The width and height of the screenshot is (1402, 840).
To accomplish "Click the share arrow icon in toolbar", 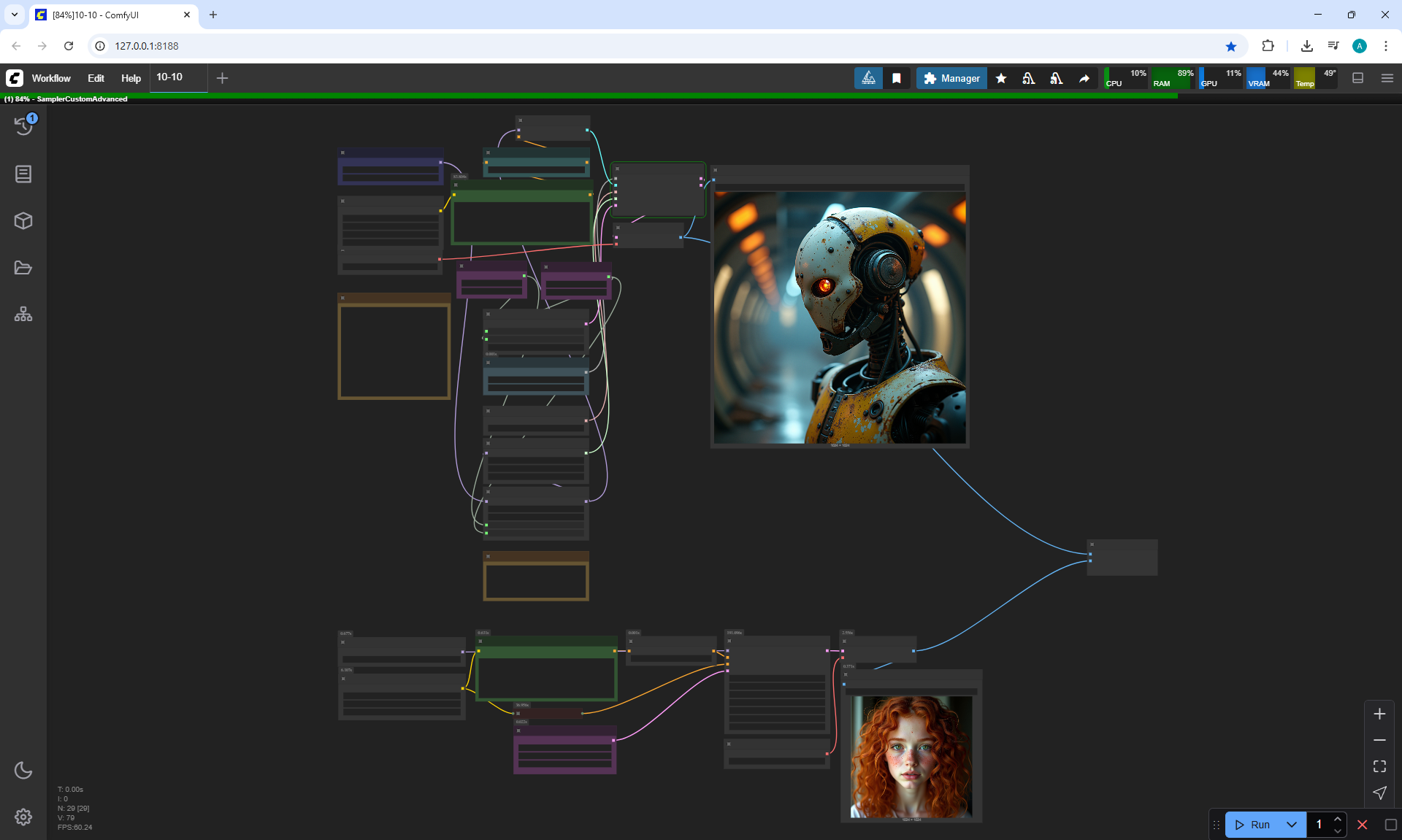I will 1084,78.
